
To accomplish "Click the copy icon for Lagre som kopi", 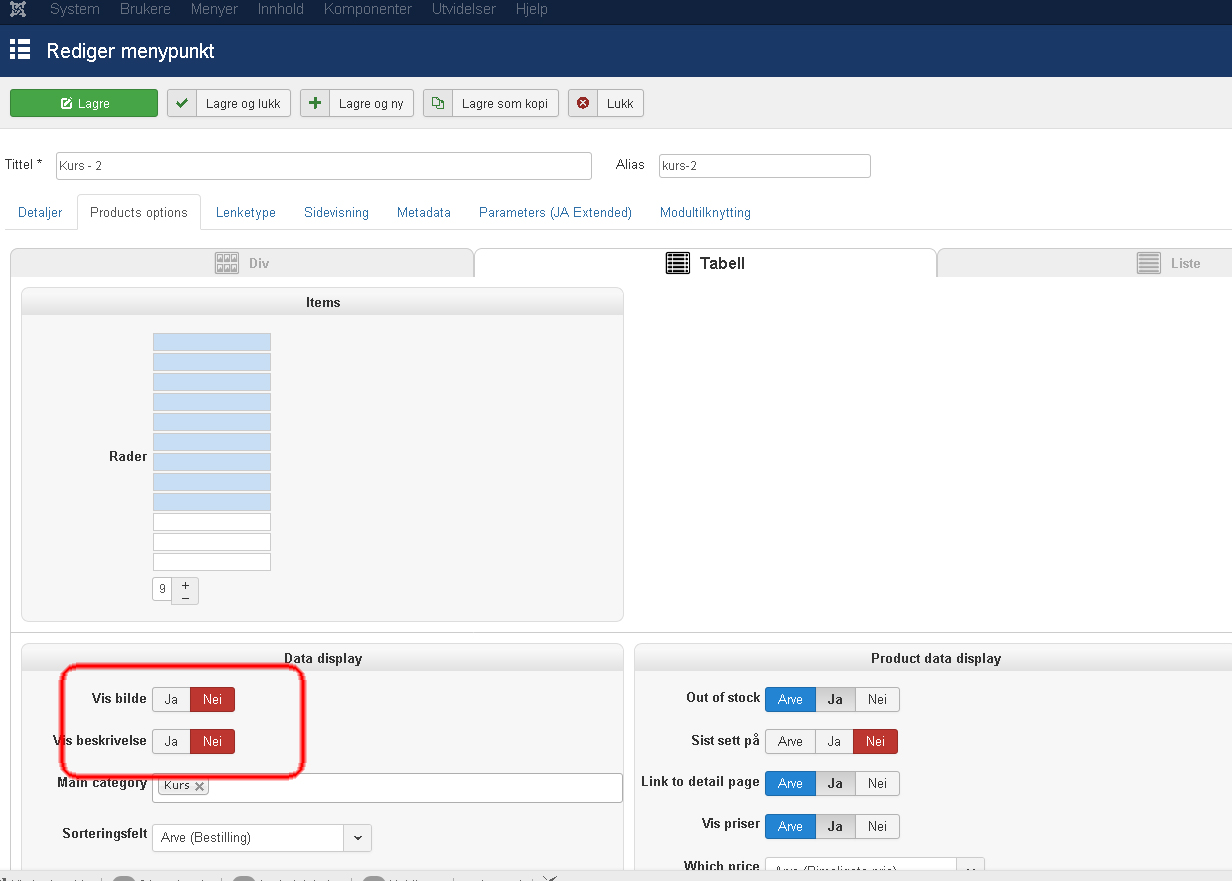I will tap(438, 103).
